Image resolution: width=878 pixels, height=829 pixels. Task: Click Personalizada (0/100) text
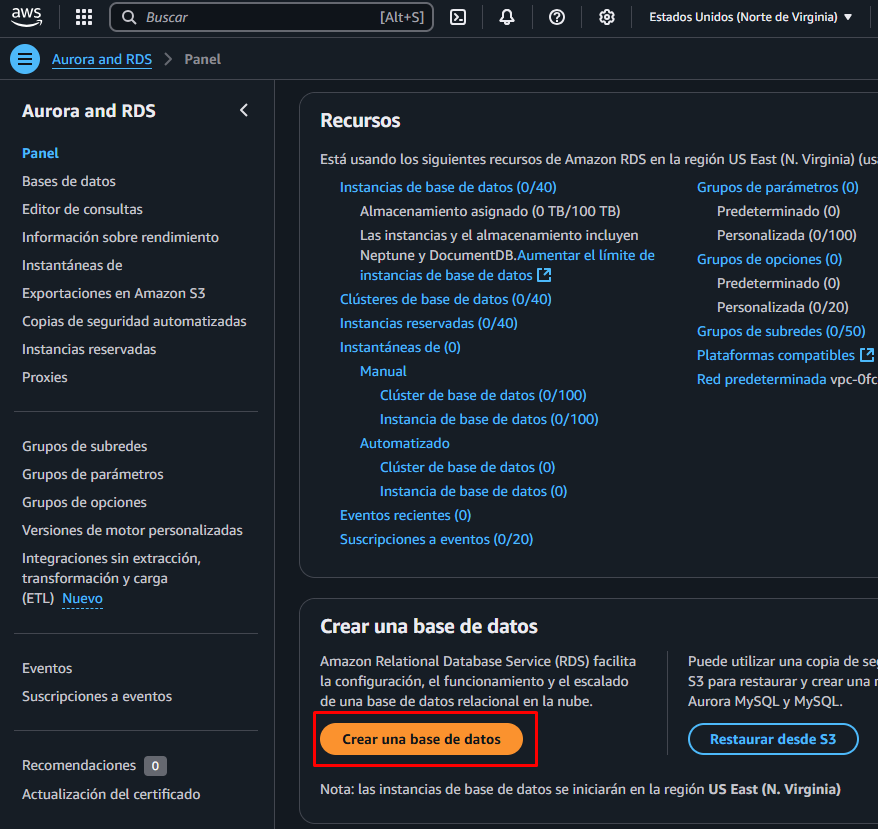point(787,235)
